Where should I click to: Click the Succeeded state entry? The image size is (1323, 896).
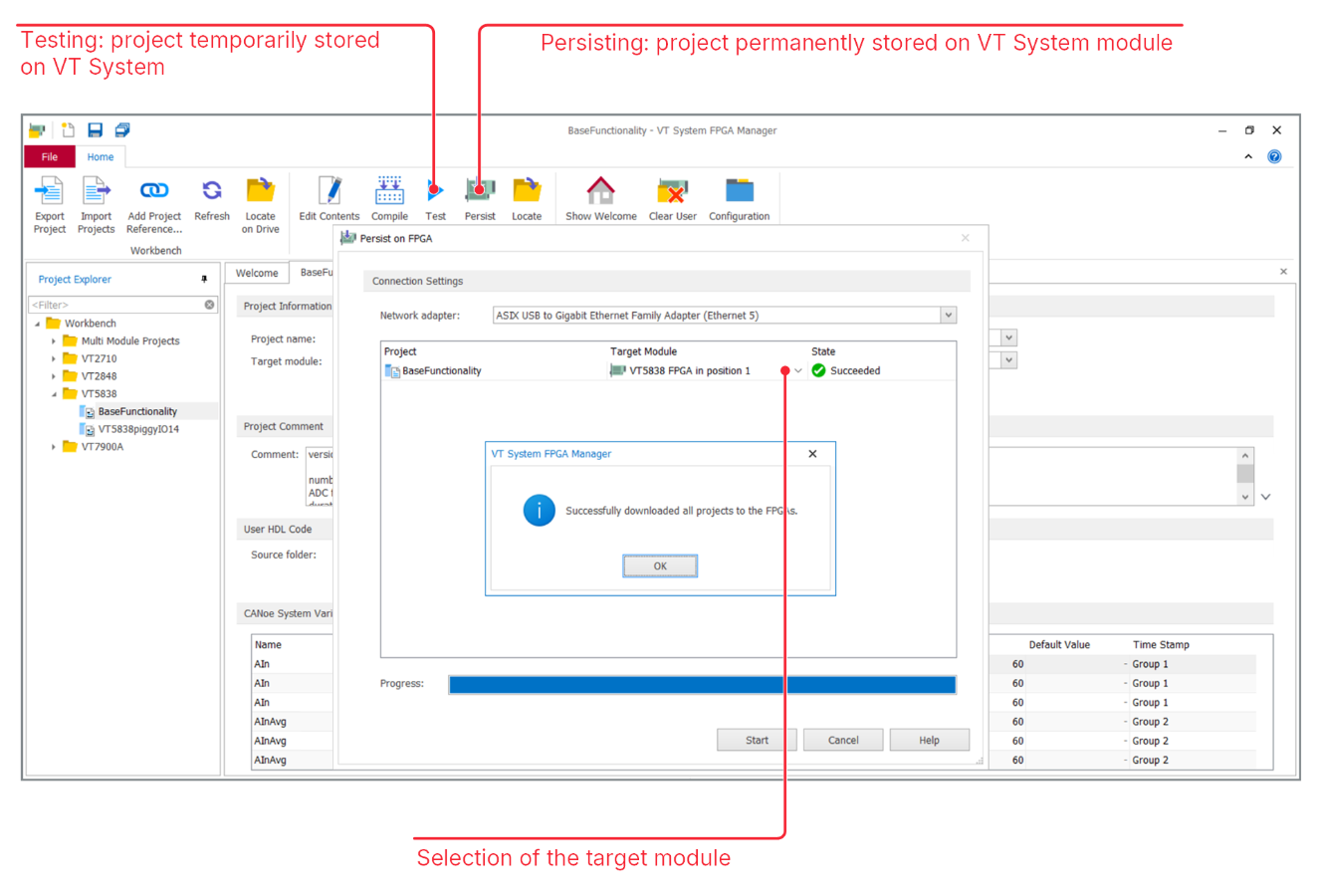[x=846, y=370]
